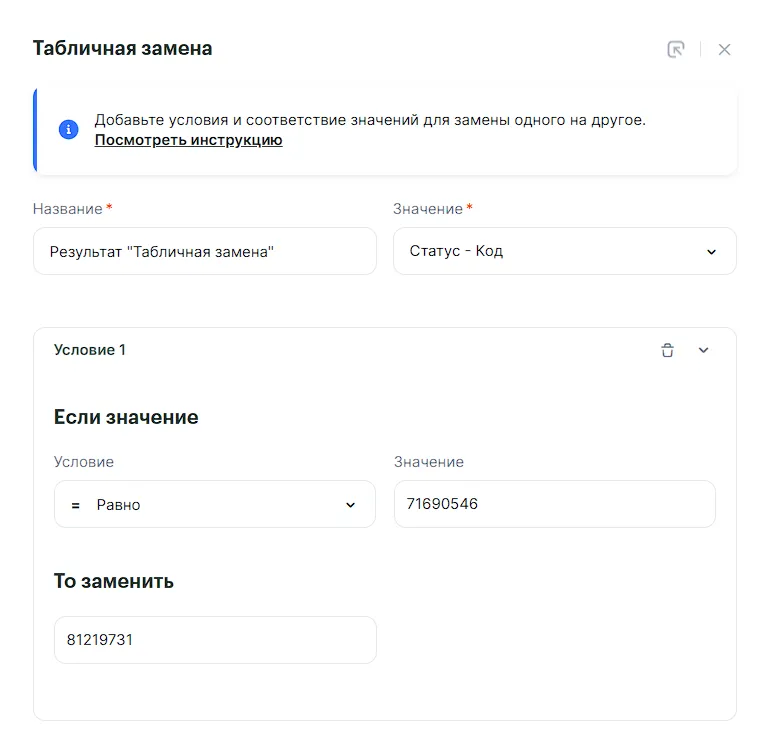Click the replacement field containing 81219731
This screenshot has width=767, height=737.
tap(214, 640)
